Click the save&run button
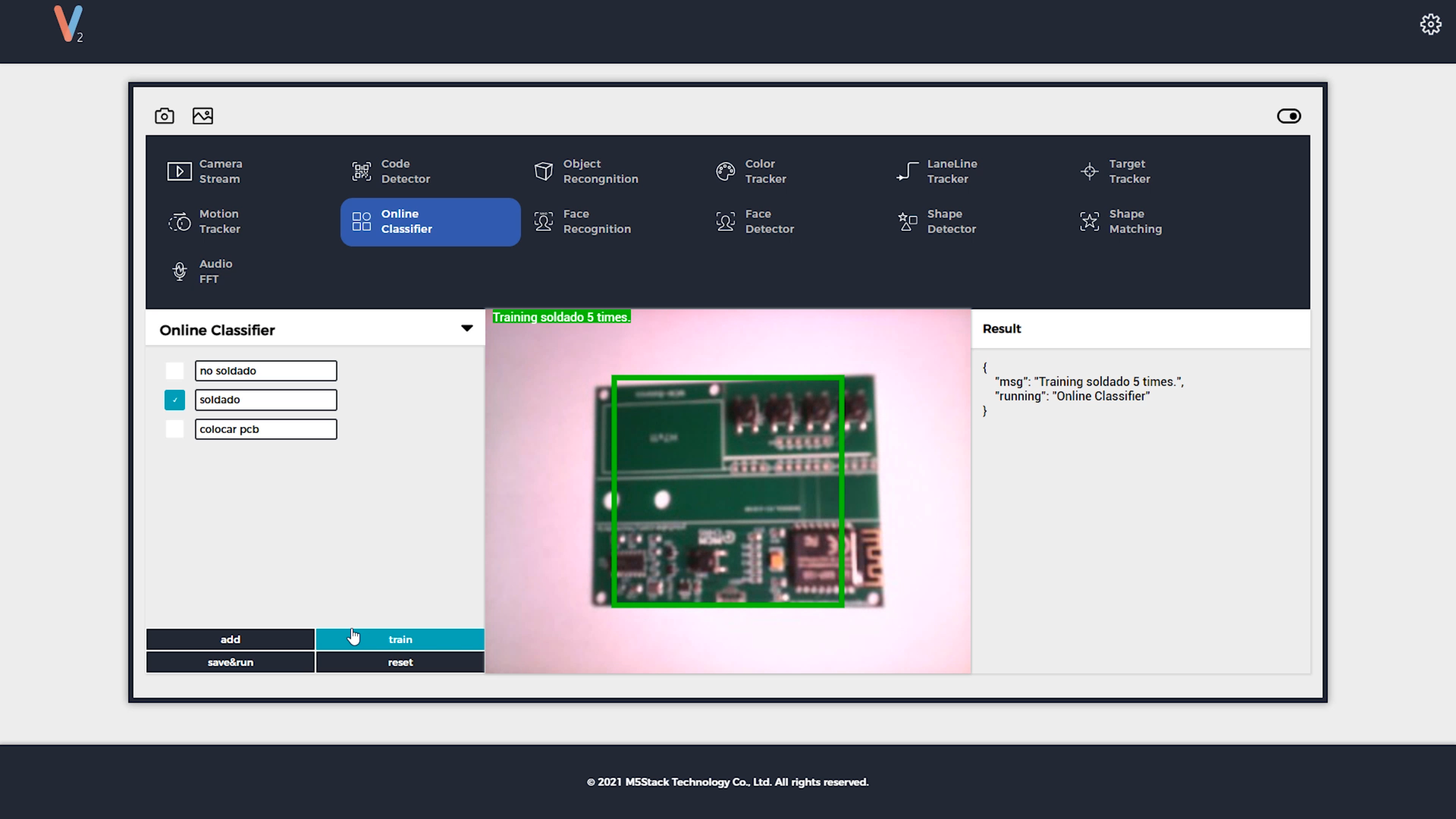Viewport: 1456px width, 819px height. [x=230, y=661]
